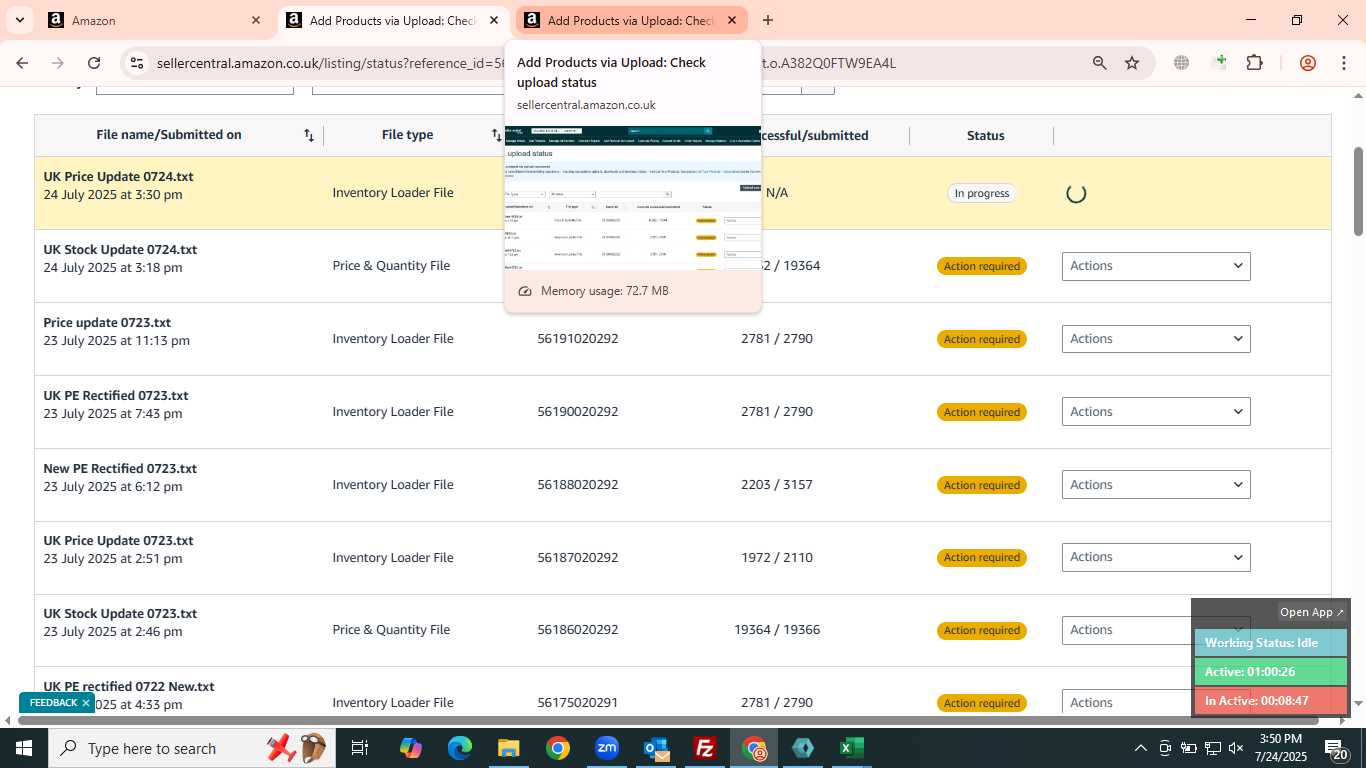Click the horizontal scrollbar at page bottom

668,720
